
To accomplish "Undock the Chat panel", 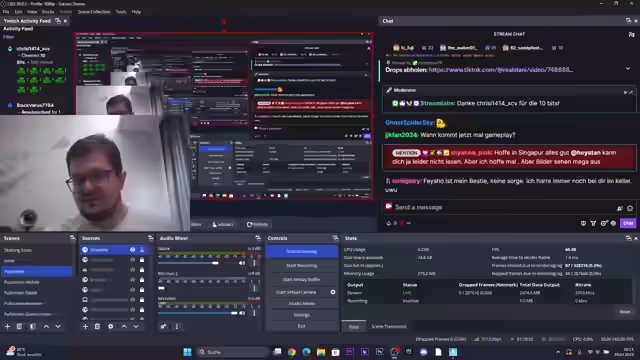I will (x=628, y=21).
